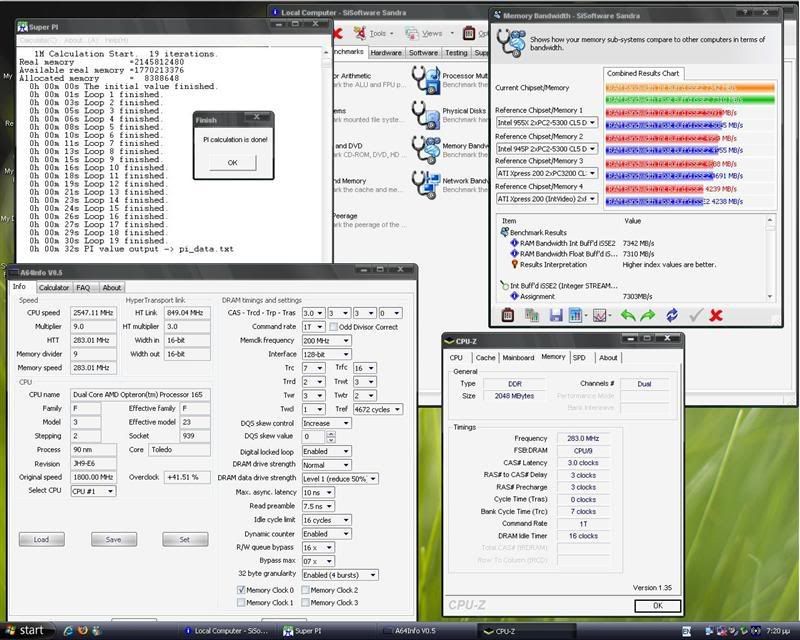
Task: Click the red X cancel icon in Sandra
Action: pyautogui.click(x=716, y=315)
